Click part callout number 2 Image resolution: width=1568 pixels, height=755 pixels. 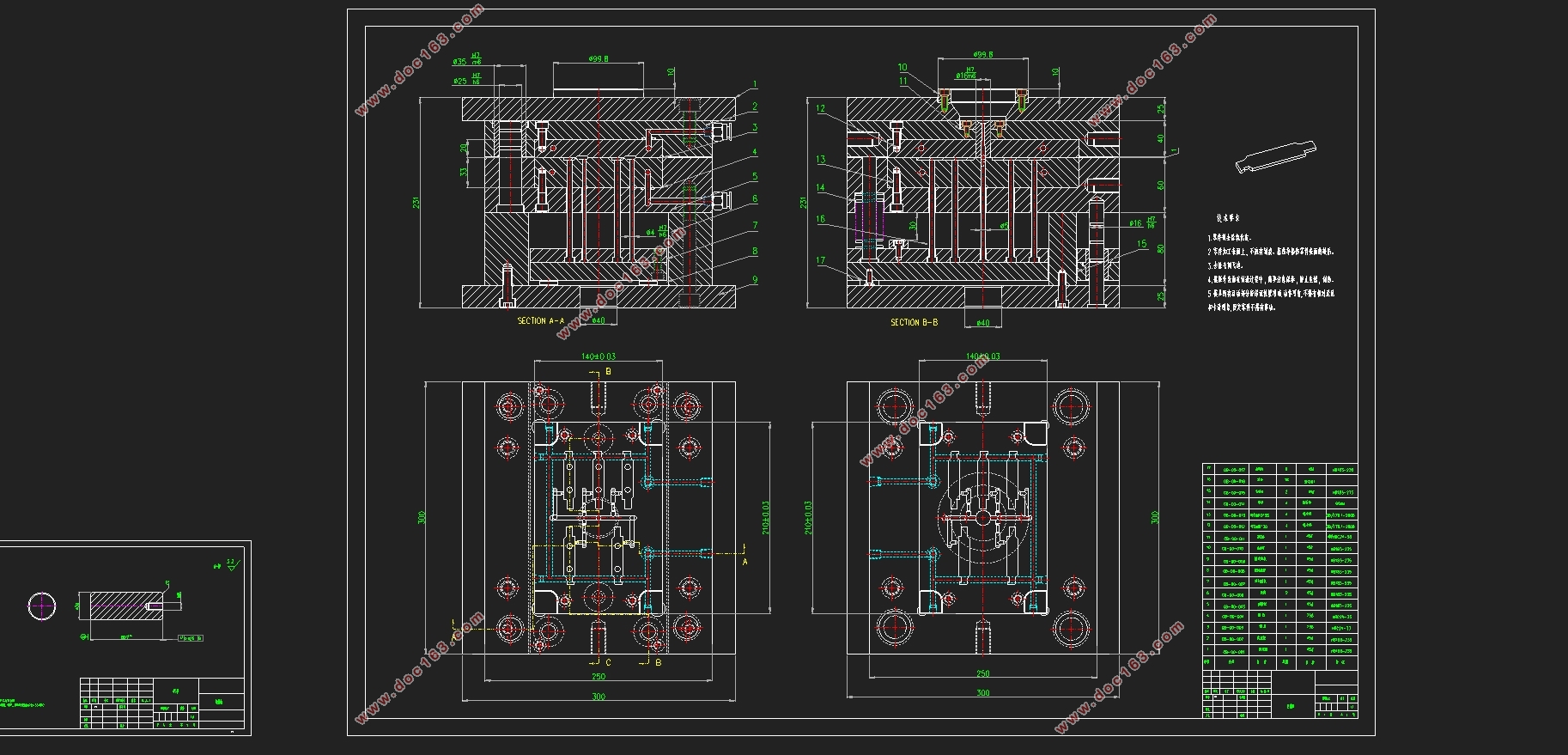(754, 107)
